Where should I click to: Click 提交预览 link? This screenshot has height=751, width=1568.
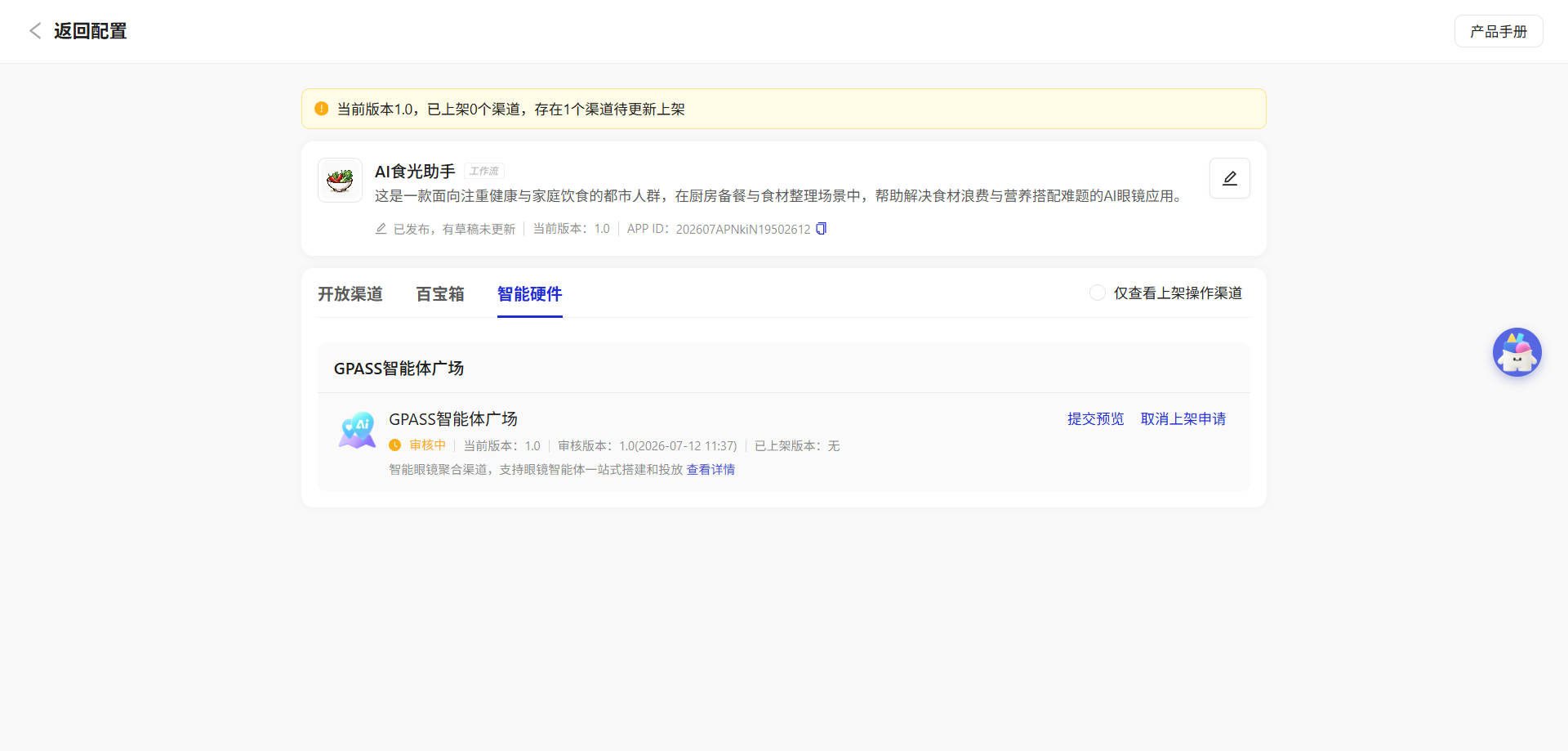click(x=1096, y=418)
